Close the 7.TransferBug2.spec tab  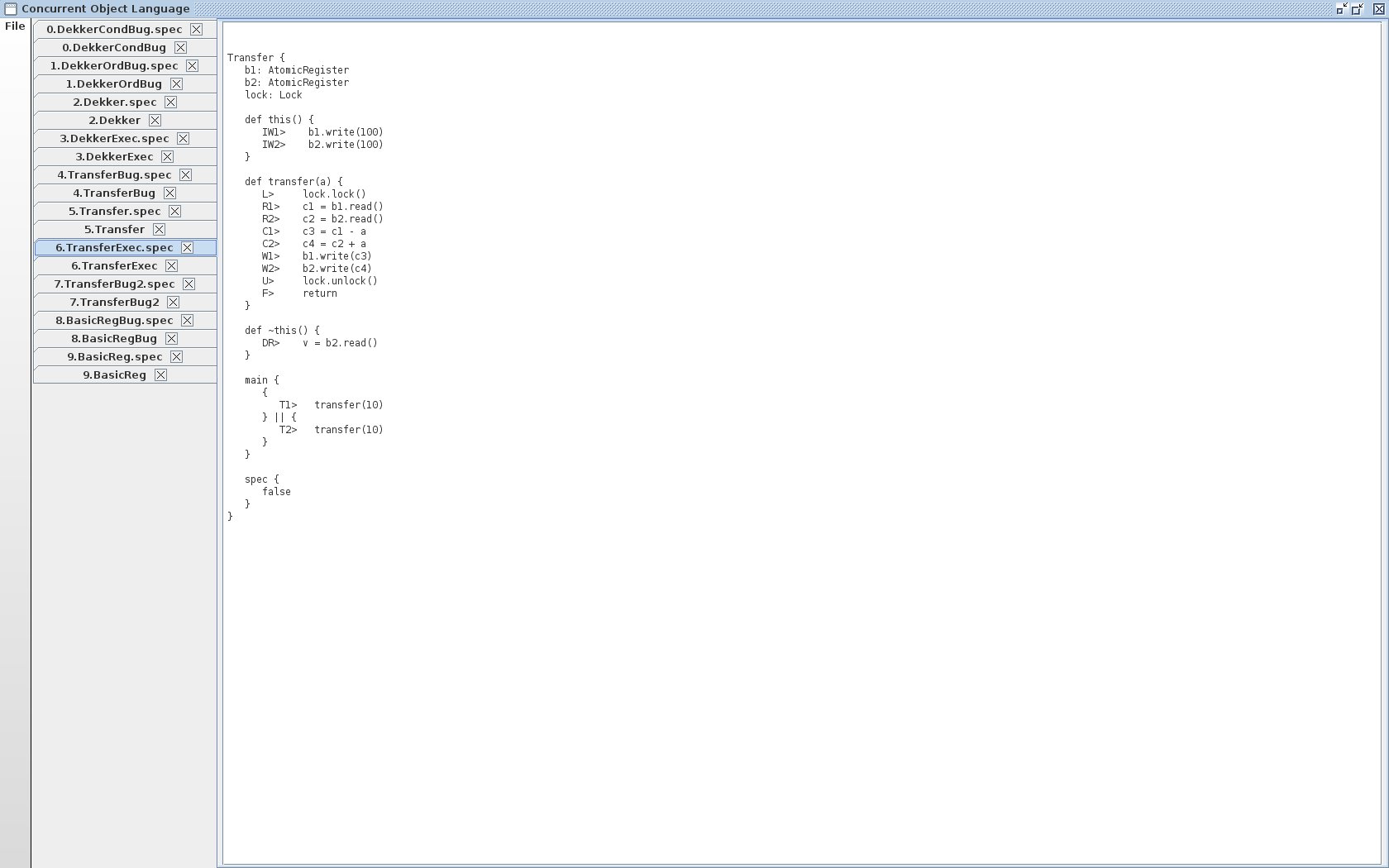(x=189, y=284)
